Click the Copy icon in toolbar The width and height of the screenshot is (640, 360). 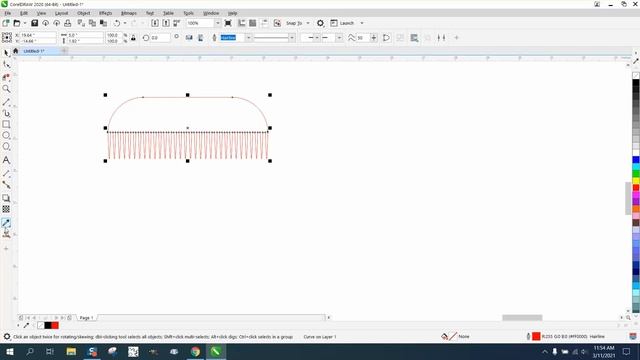click(x=92, y=23)
